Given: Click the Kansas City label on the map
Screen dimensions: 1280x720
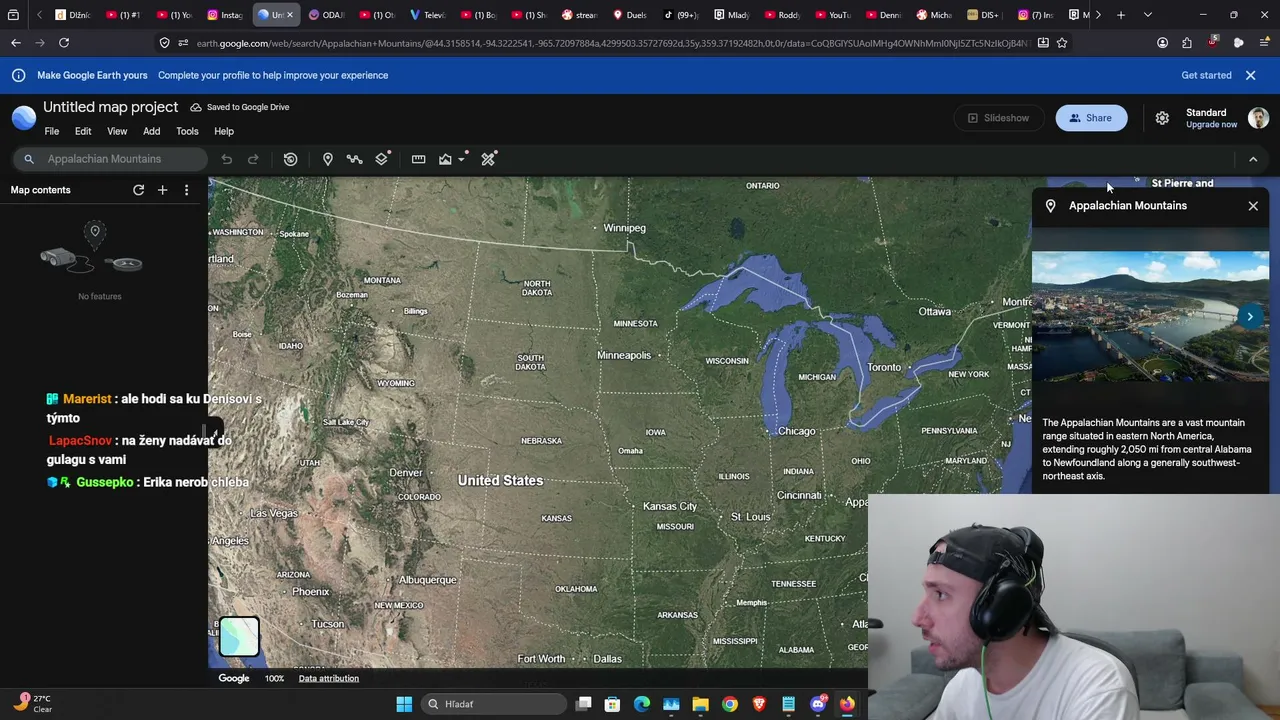Looking at the screenshot, I should coord(669,506).
